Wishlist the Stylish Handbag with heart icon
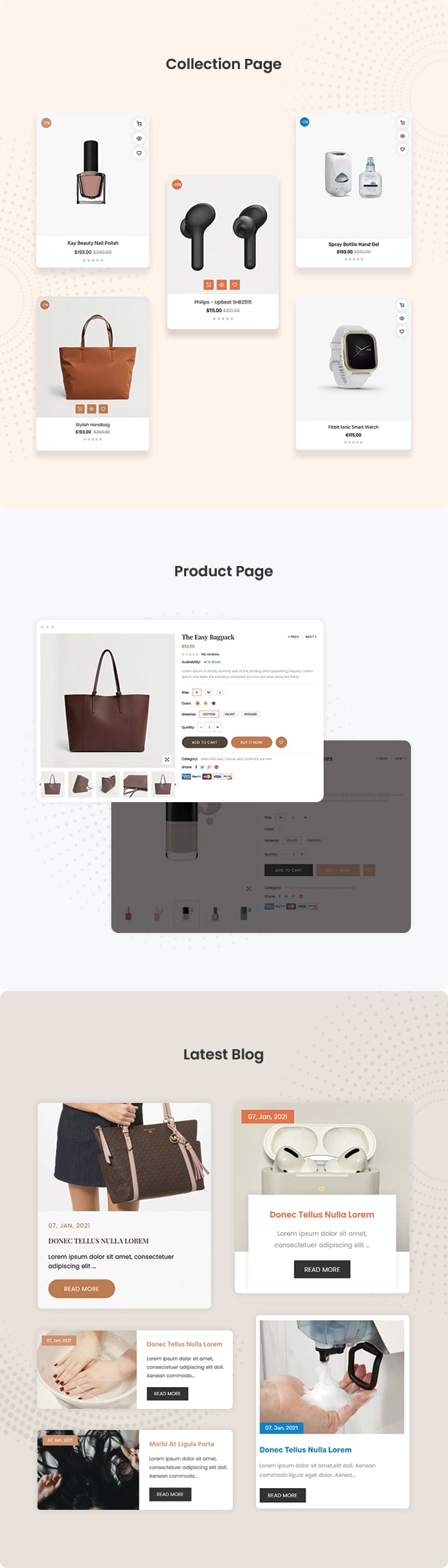The width and height of the screenshot is (448, 1568). [x=103, y=409]
